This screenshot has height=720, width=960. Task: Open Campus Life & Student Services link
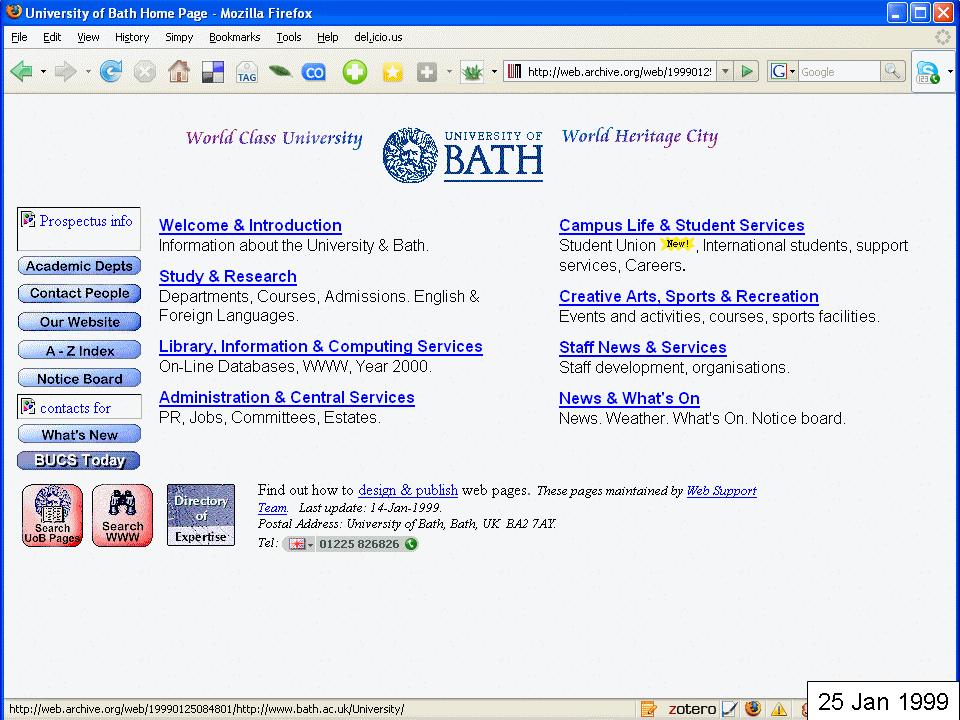click(x=681, y=225)
